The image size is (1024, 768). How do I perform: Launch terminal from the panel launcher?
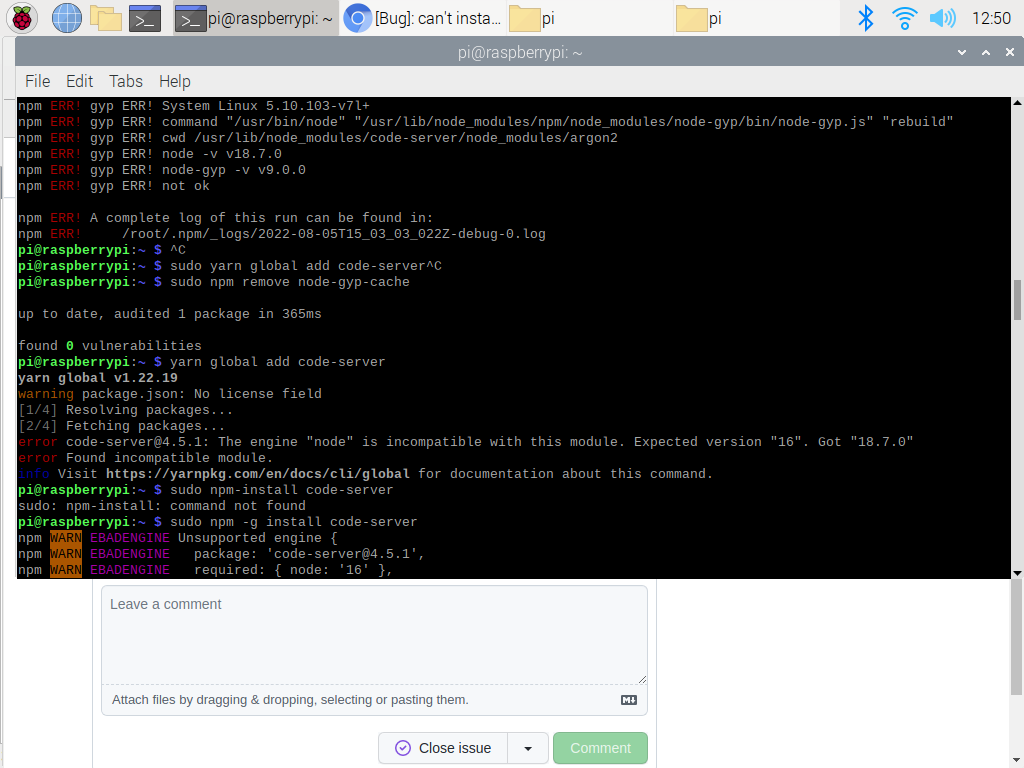[x=145, y=18]
